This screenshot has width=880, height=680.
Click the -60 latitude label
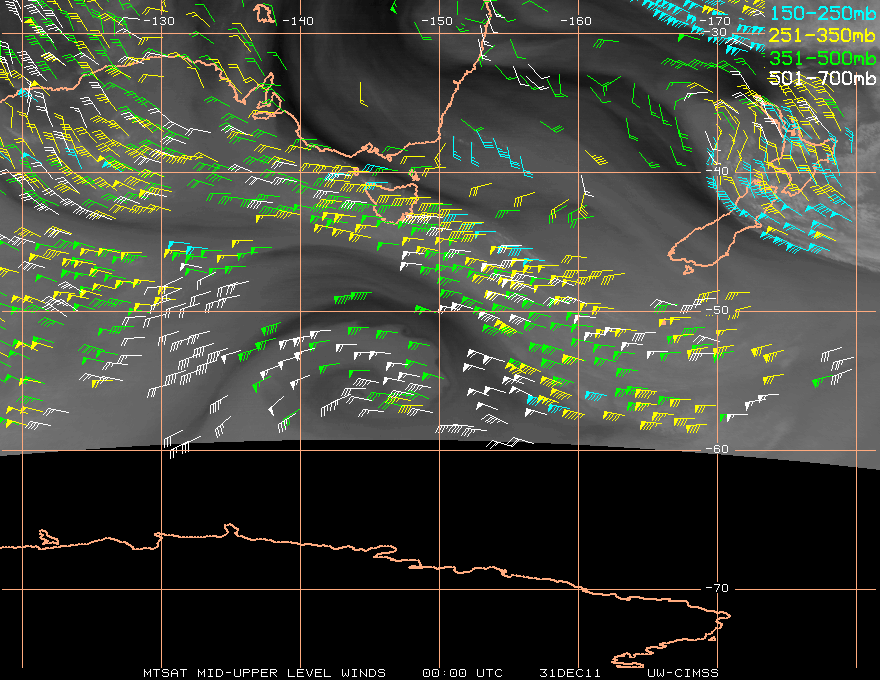click(x=717, y=449)
